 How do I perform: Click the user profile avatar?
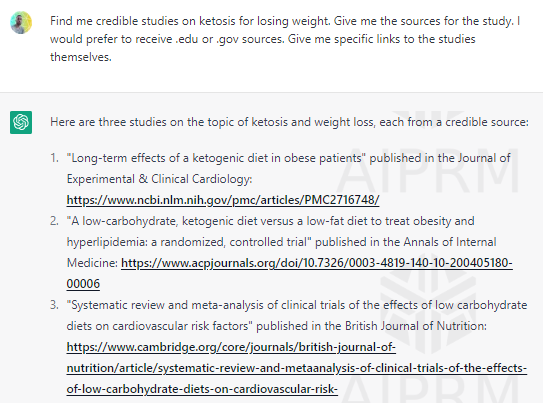tap(21, 23)
